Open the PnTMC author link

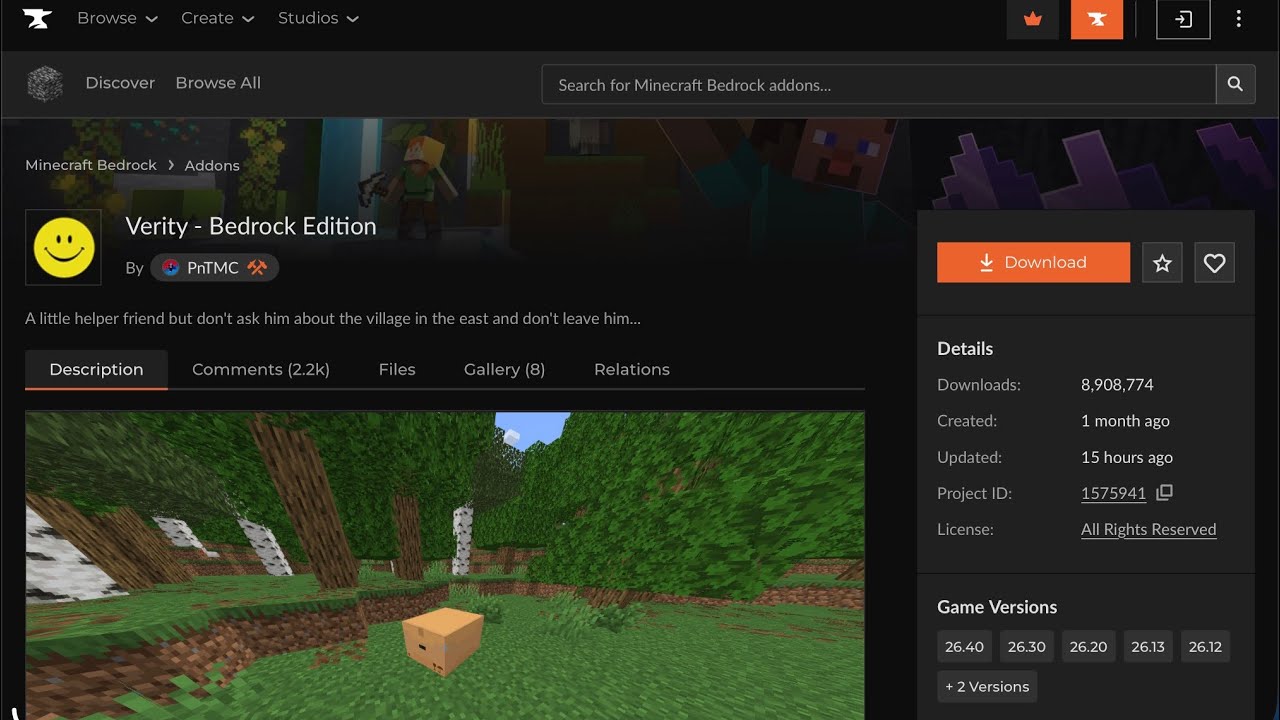(213, 268)
